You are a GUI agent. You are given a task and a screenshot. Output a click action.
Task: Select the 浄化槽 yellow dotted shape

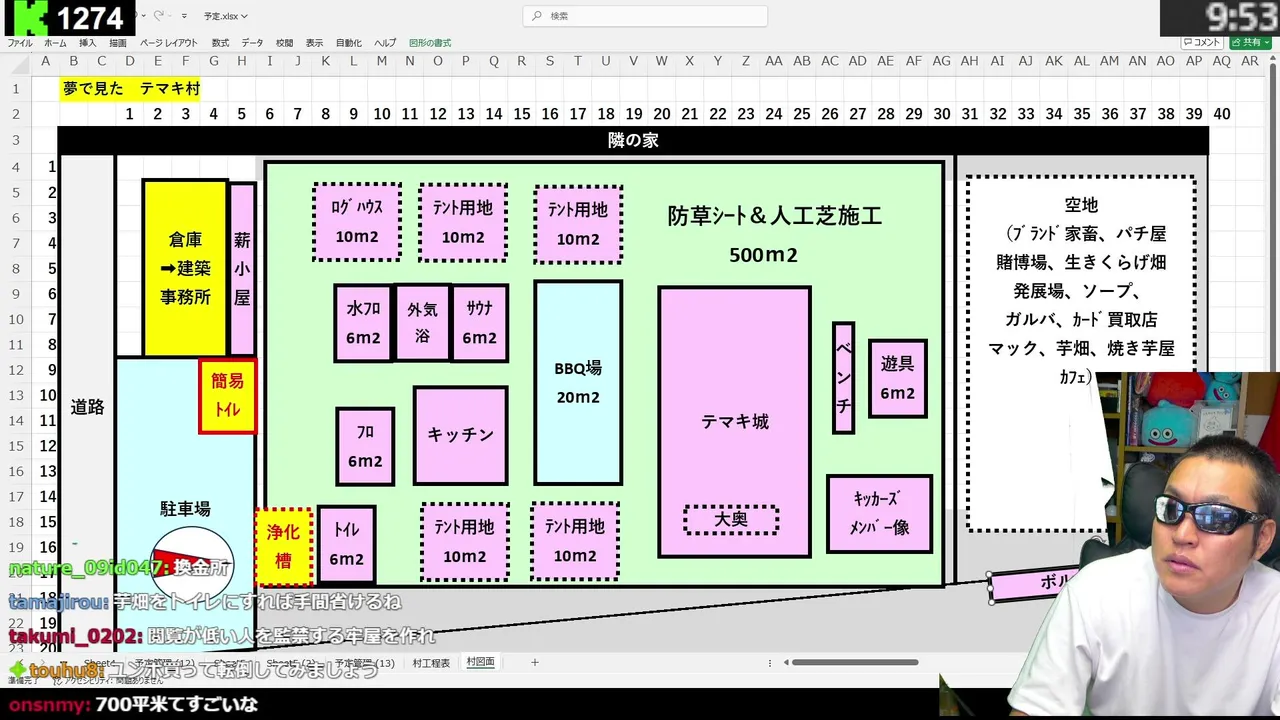[x=284, y=547]
